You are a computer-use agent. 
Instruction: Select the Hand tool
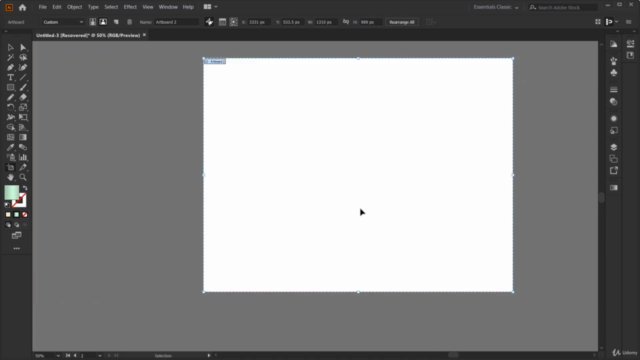point(11,178)
